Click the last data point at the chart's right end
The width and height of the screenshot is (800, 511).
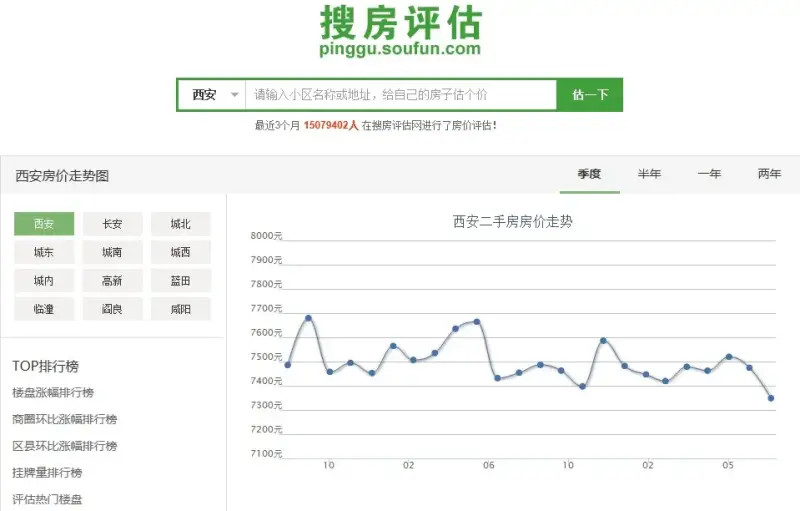(771, 398)
